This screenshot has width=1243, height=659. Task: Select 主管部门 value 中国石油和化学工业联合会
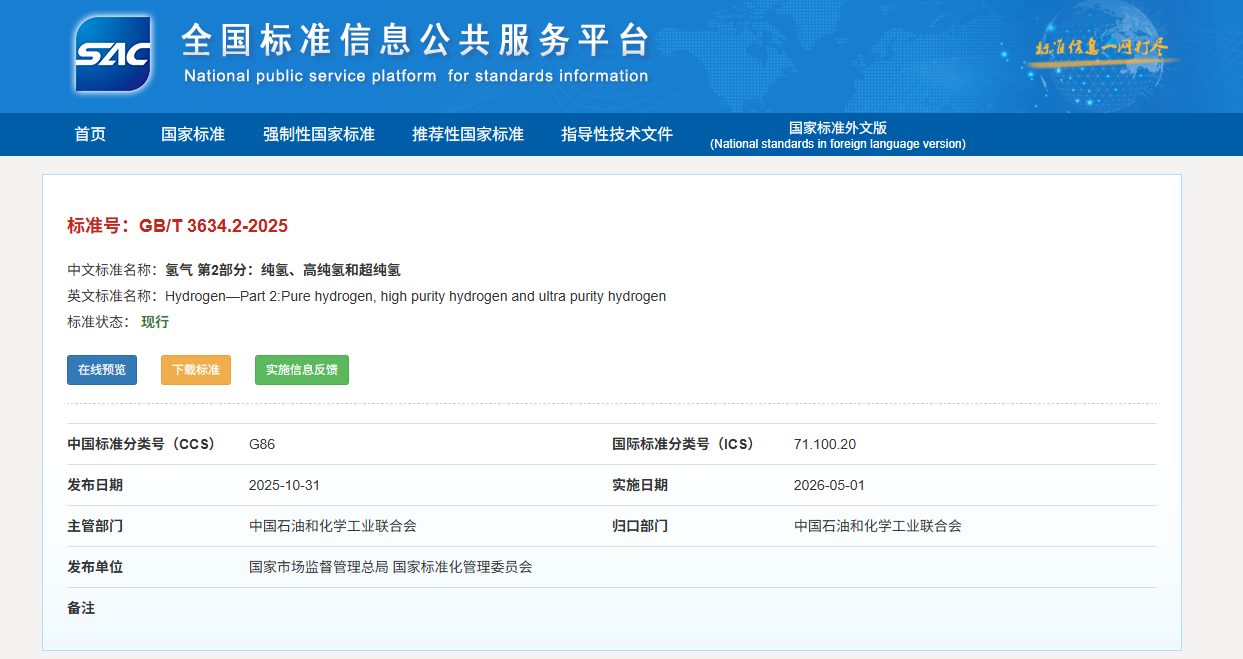pos(333,526)
